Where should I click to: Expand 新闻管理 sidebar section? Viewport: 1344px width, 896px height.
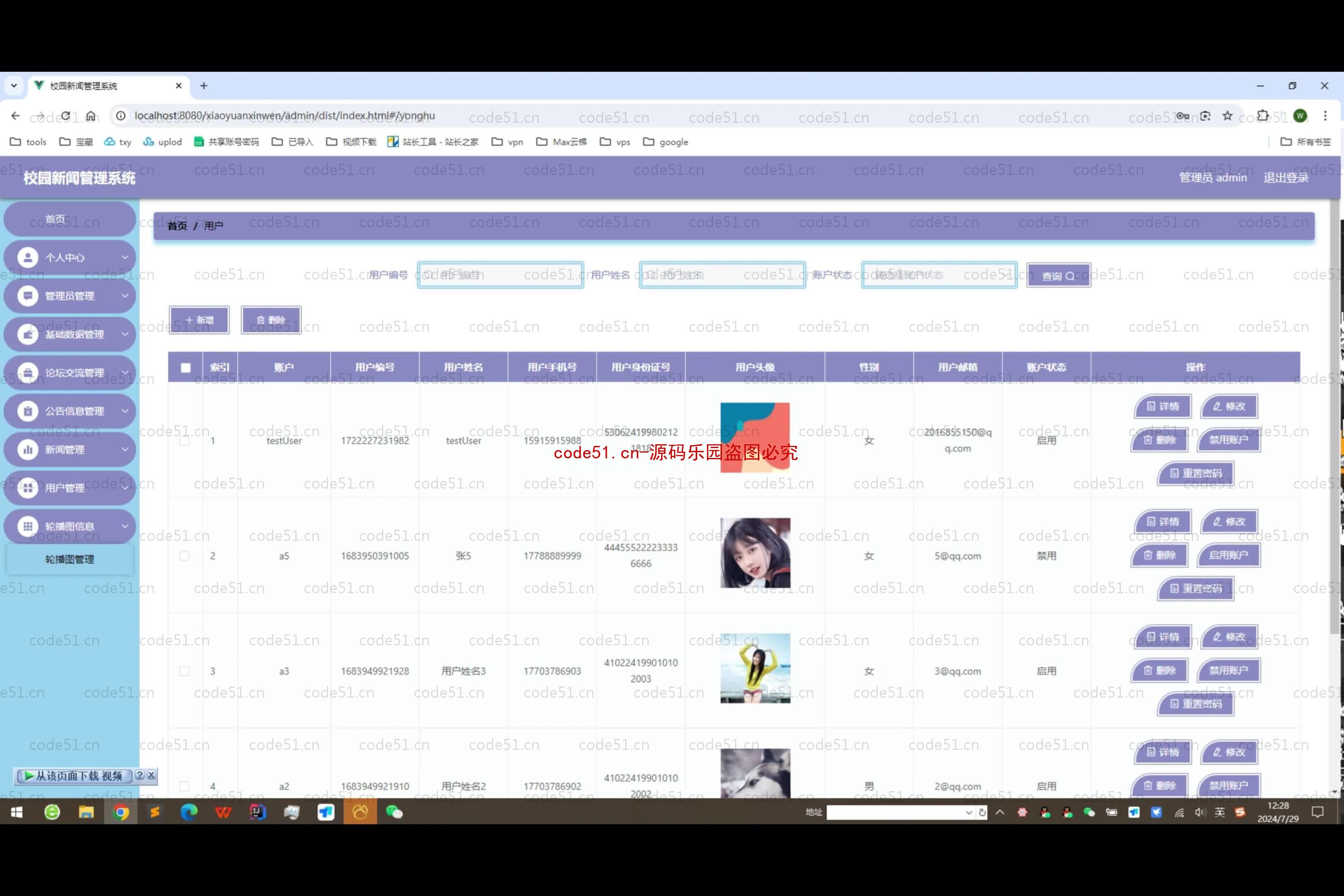tap(70, 449)
